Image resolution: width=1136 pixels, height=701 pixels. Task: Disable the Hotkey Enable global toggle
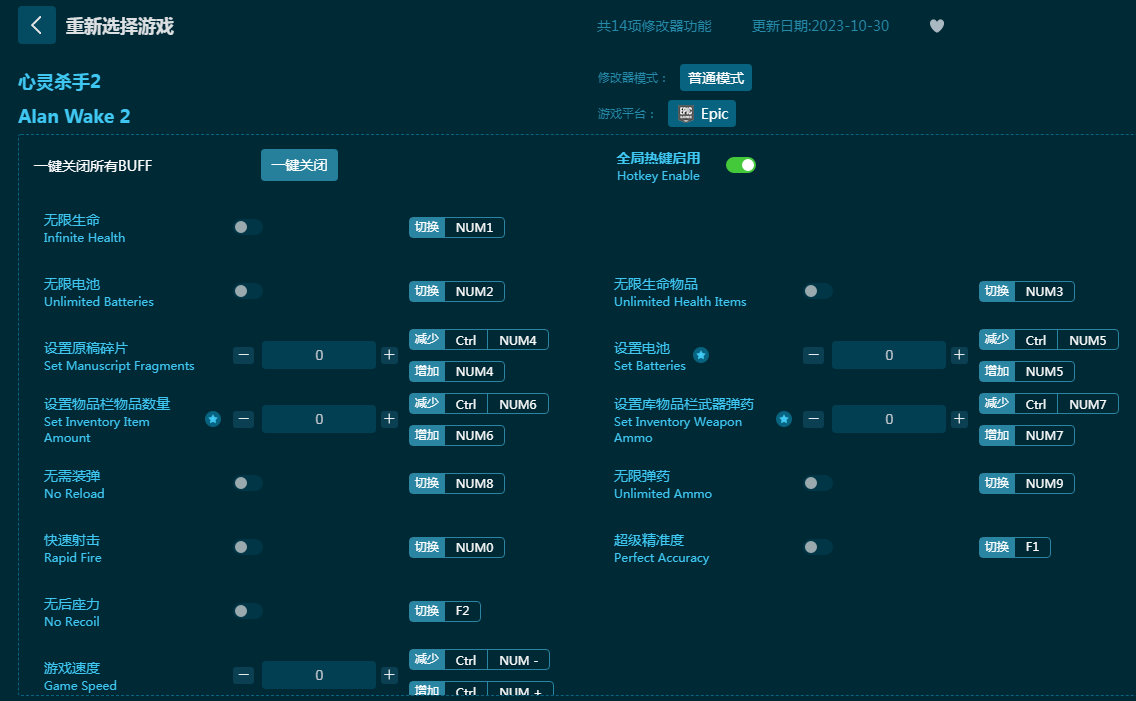pos(740,165)
